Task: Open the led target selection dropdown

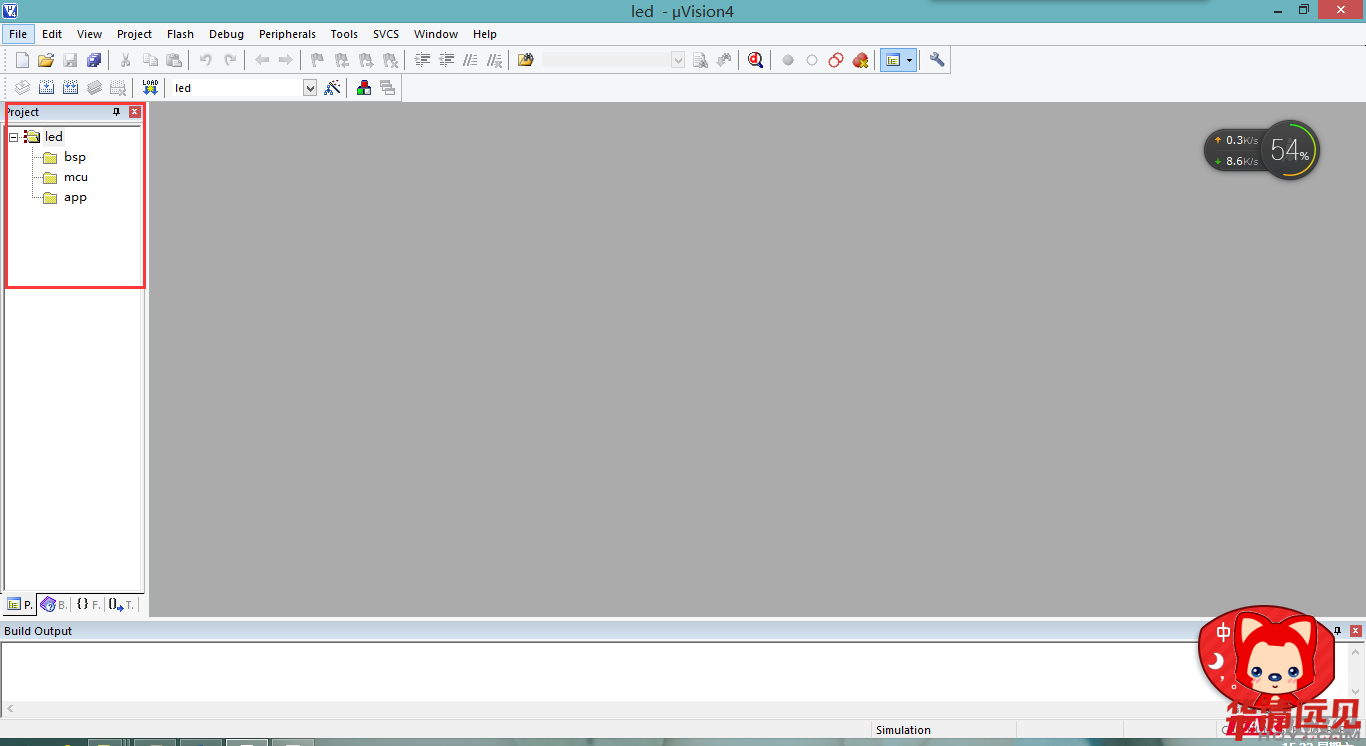Action: (310, 88)
